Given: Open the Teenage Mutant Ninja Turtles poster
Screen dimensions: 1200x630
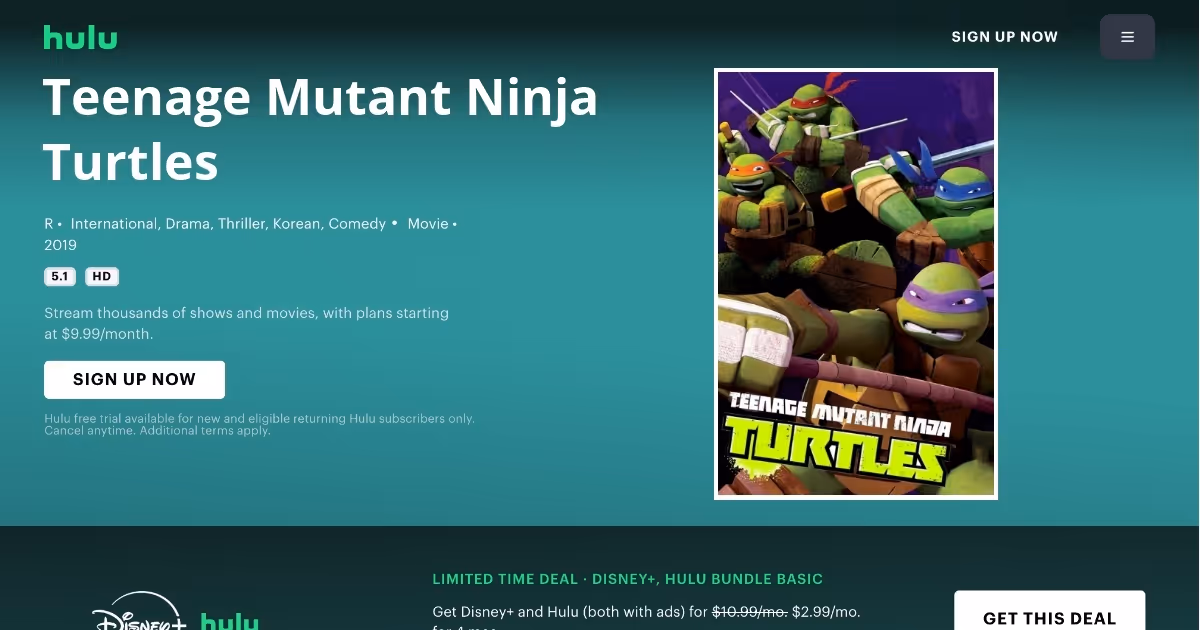Looking at the screenshot, I should [856, 284].
